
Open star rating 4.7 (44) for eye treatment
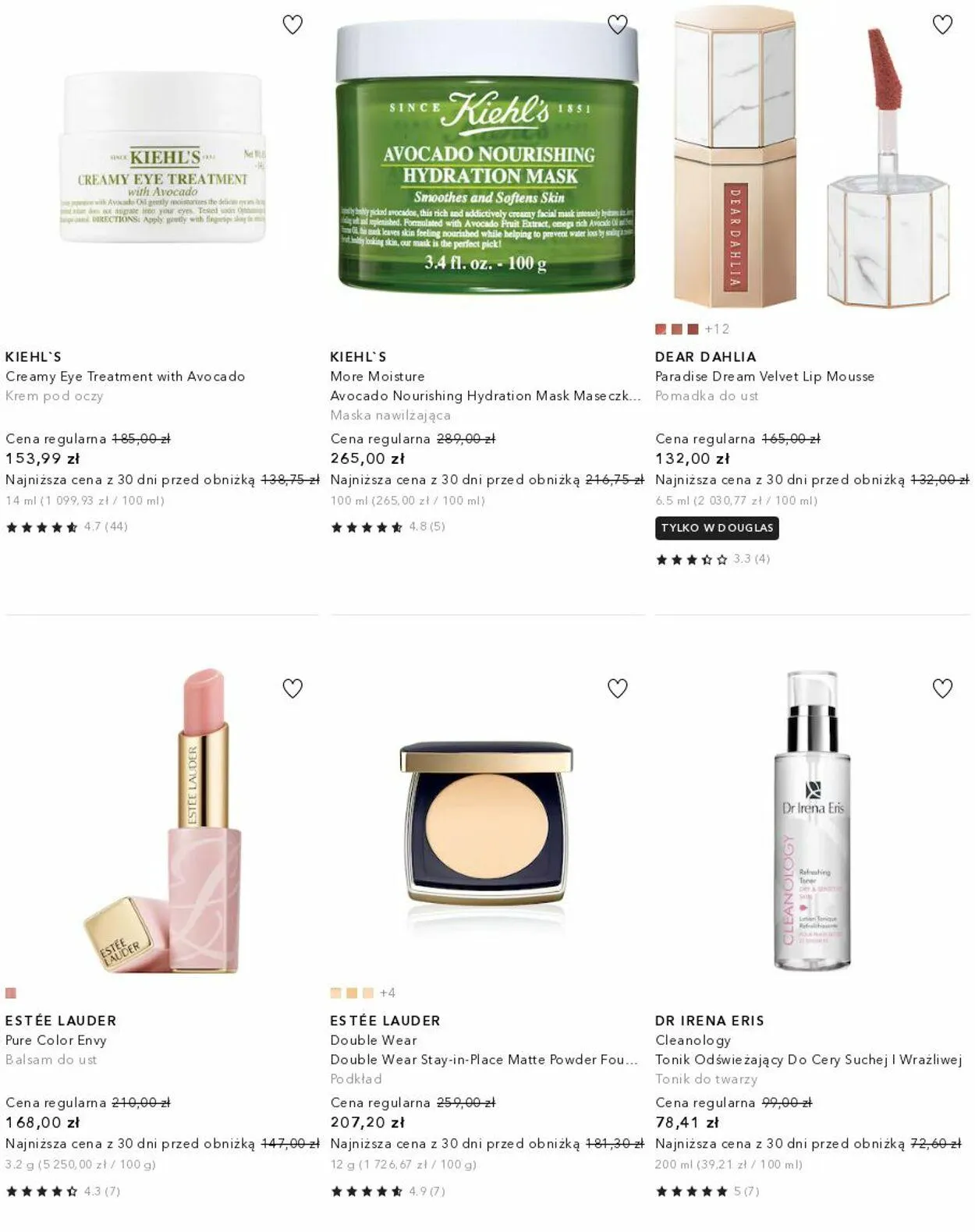[x=67, y=527]
